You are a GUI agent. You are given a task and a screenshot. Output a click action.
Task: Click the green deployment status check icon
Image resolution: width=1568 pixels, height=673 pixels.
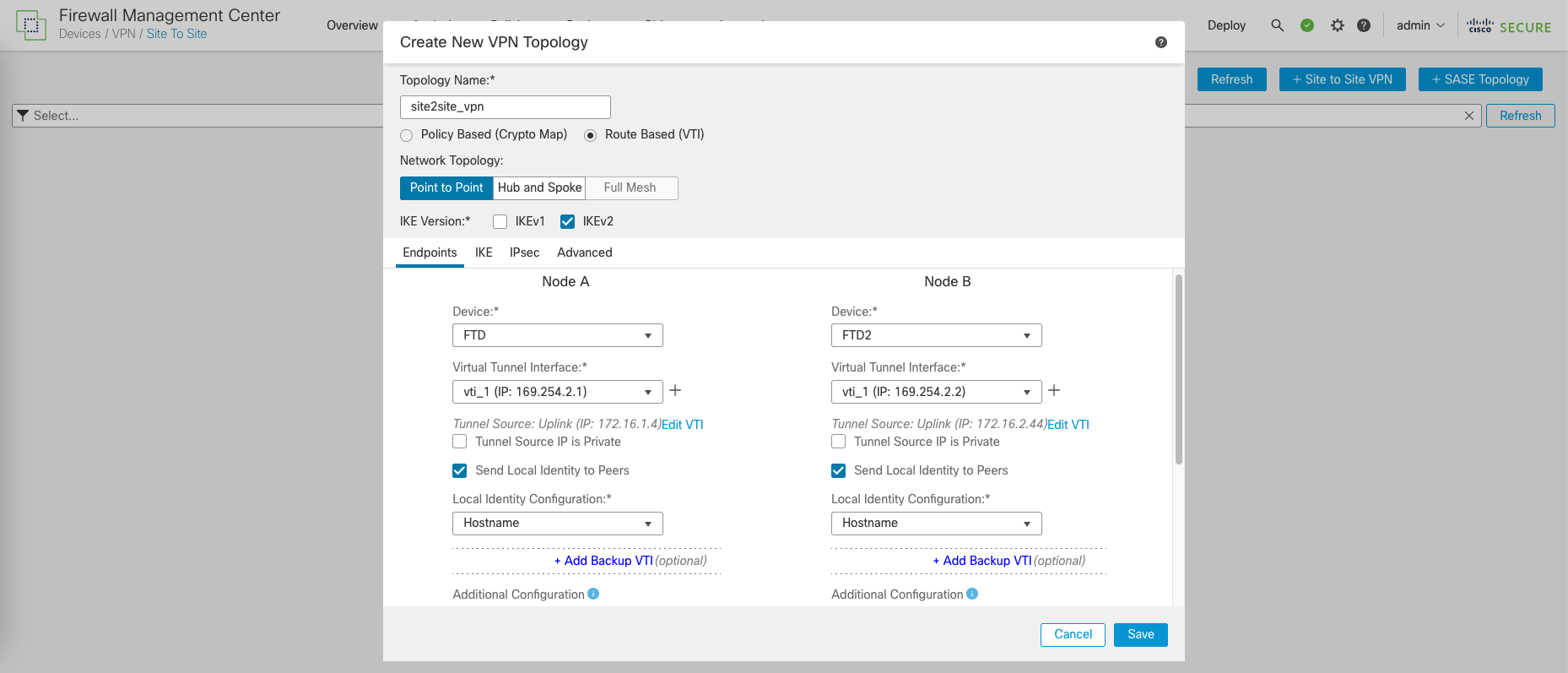coord(1307,25)
